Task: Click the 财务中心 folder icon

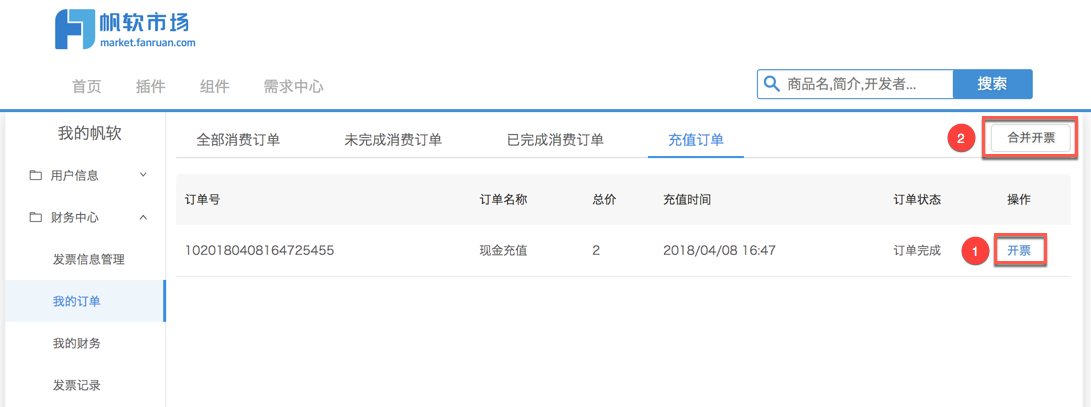Action: pyautogui.click(x=36, y=217)
